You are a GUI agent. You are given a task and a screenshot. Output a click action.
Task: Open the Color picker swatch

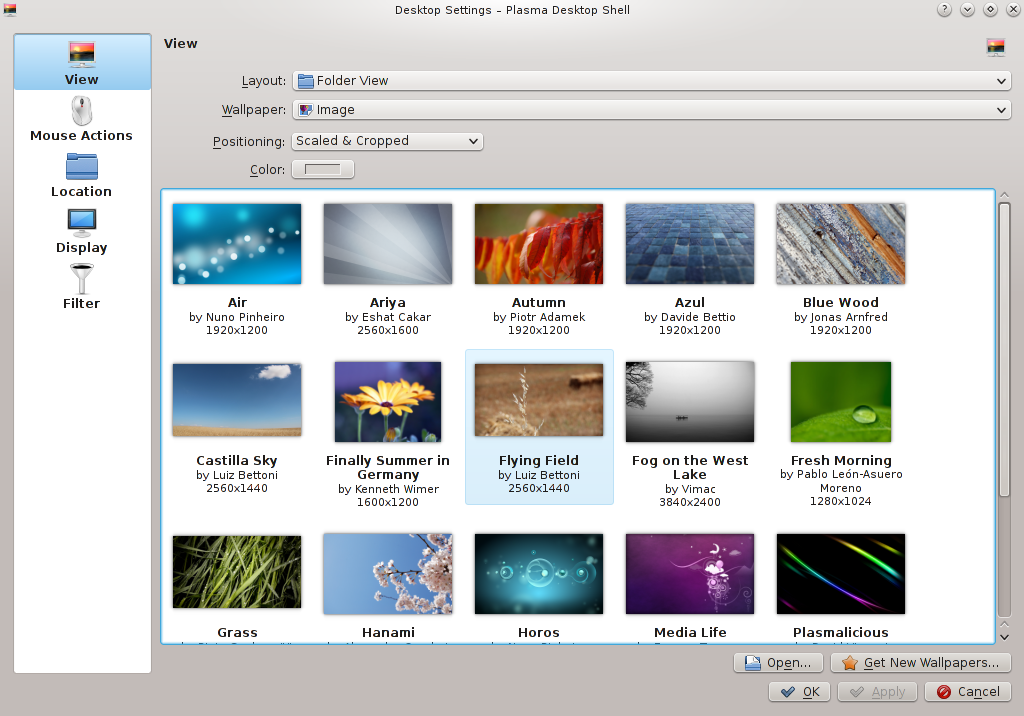(322, 168)
